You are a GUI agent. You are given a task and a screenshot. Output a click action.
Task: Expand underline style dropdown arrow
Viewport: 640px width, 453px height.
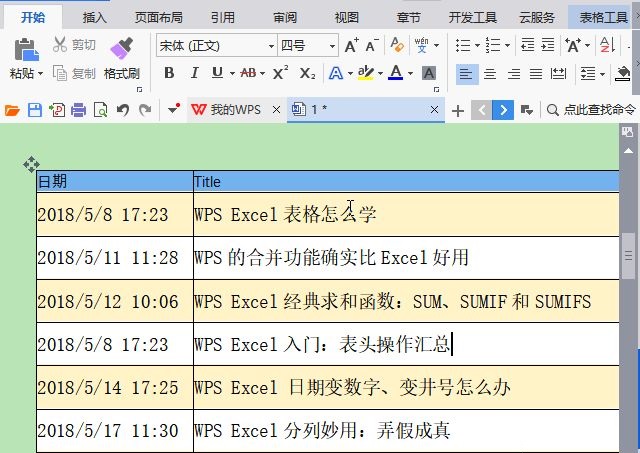pos(232,74)
